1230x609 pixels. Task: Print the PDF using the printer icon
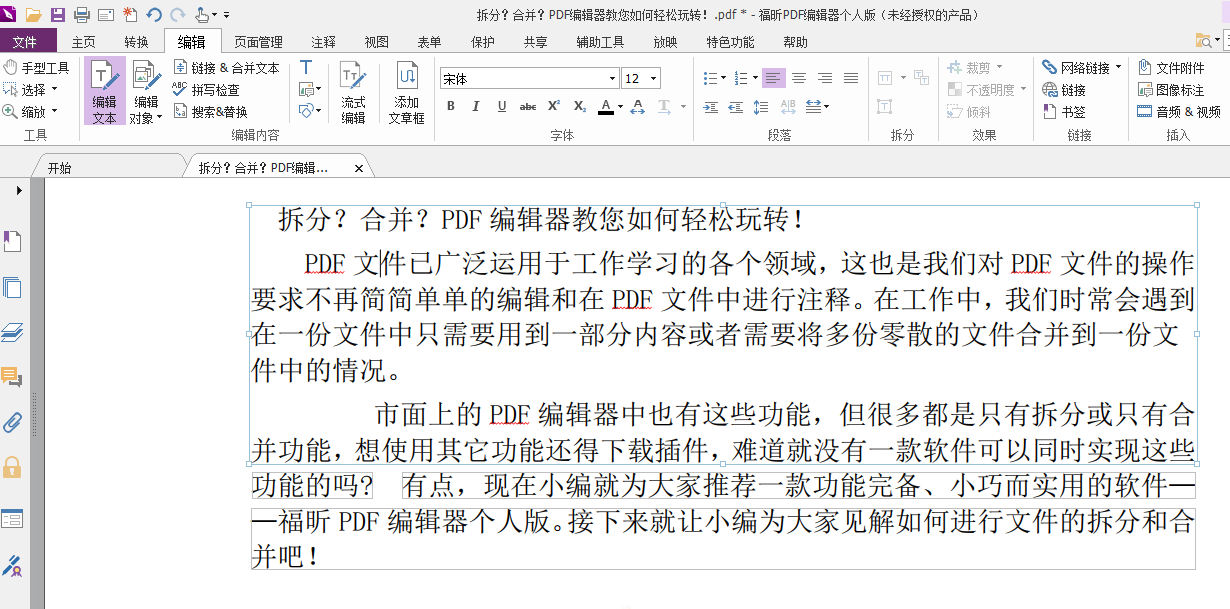pyautogui.click(x=82, y=14)
